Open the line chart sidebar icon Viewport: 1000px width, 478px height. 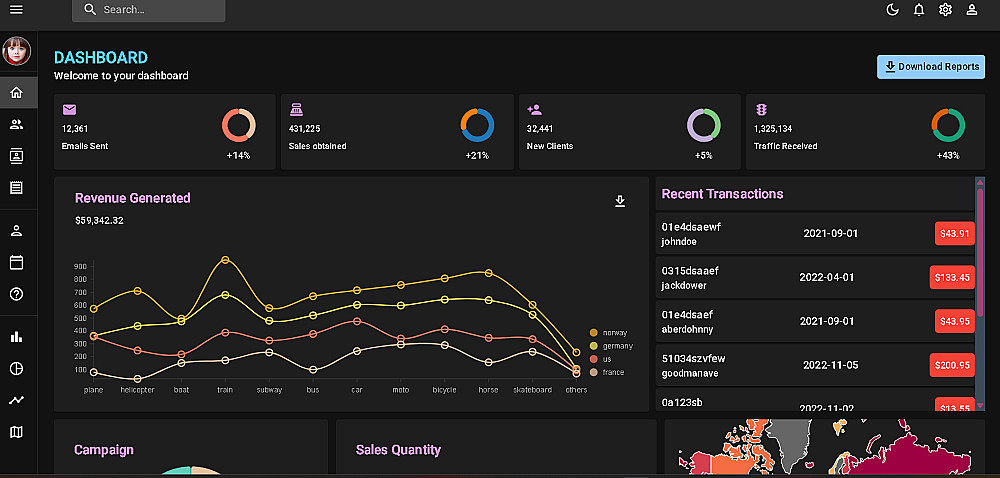[x=17, y=400]
